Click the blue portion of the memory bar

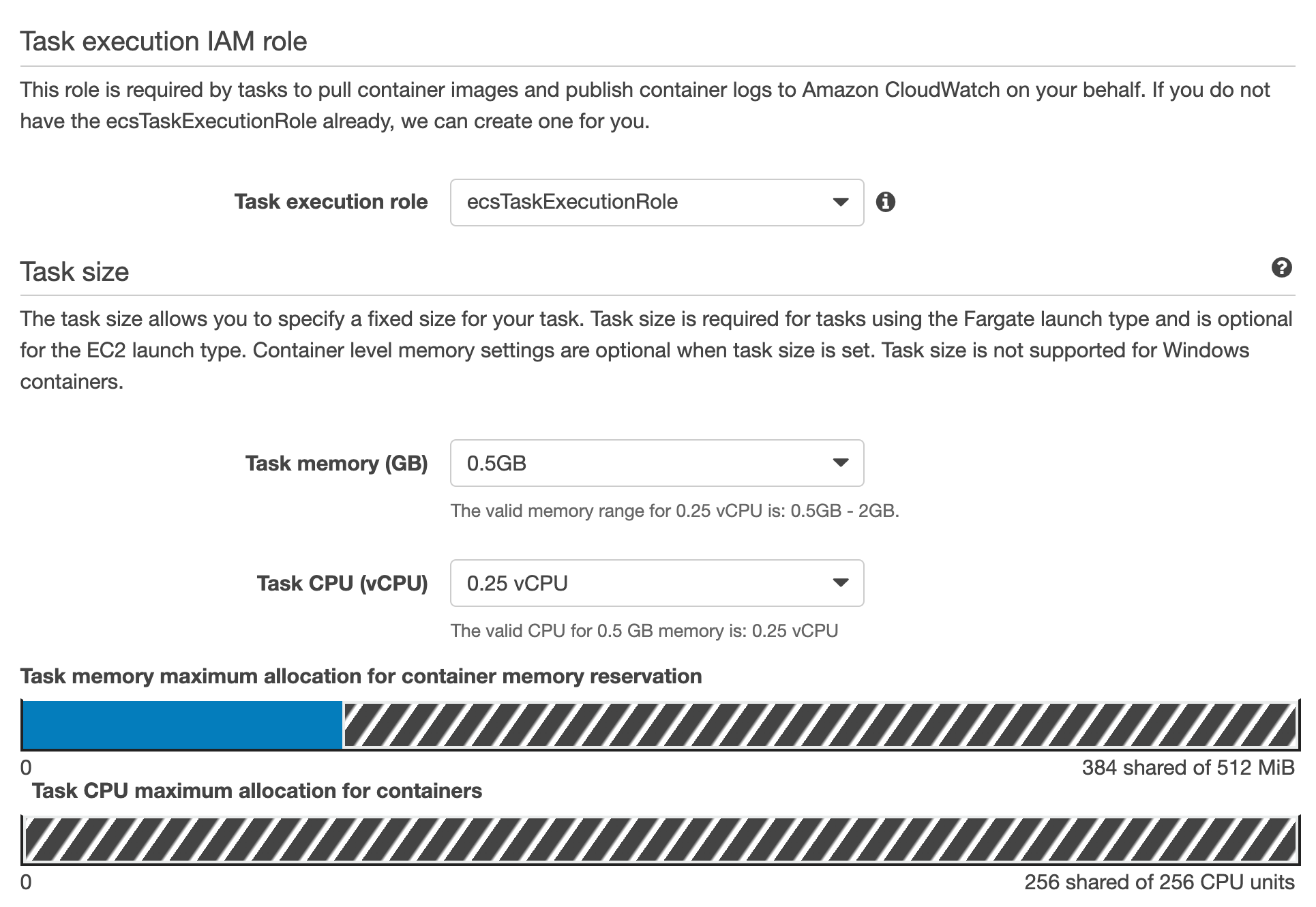[x=182, y=725]
